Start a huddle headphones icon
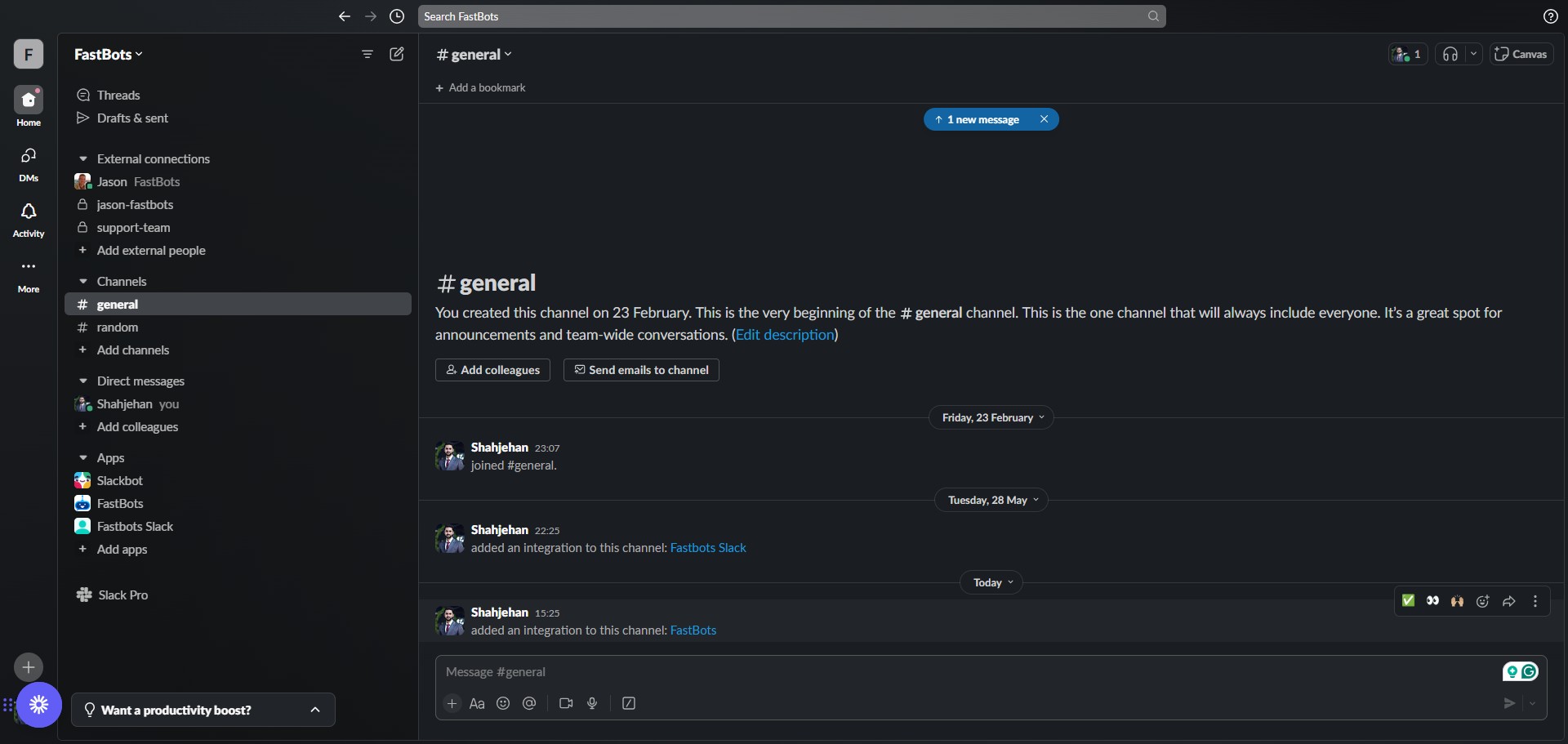1568x744 pixels. (1450, 55)
